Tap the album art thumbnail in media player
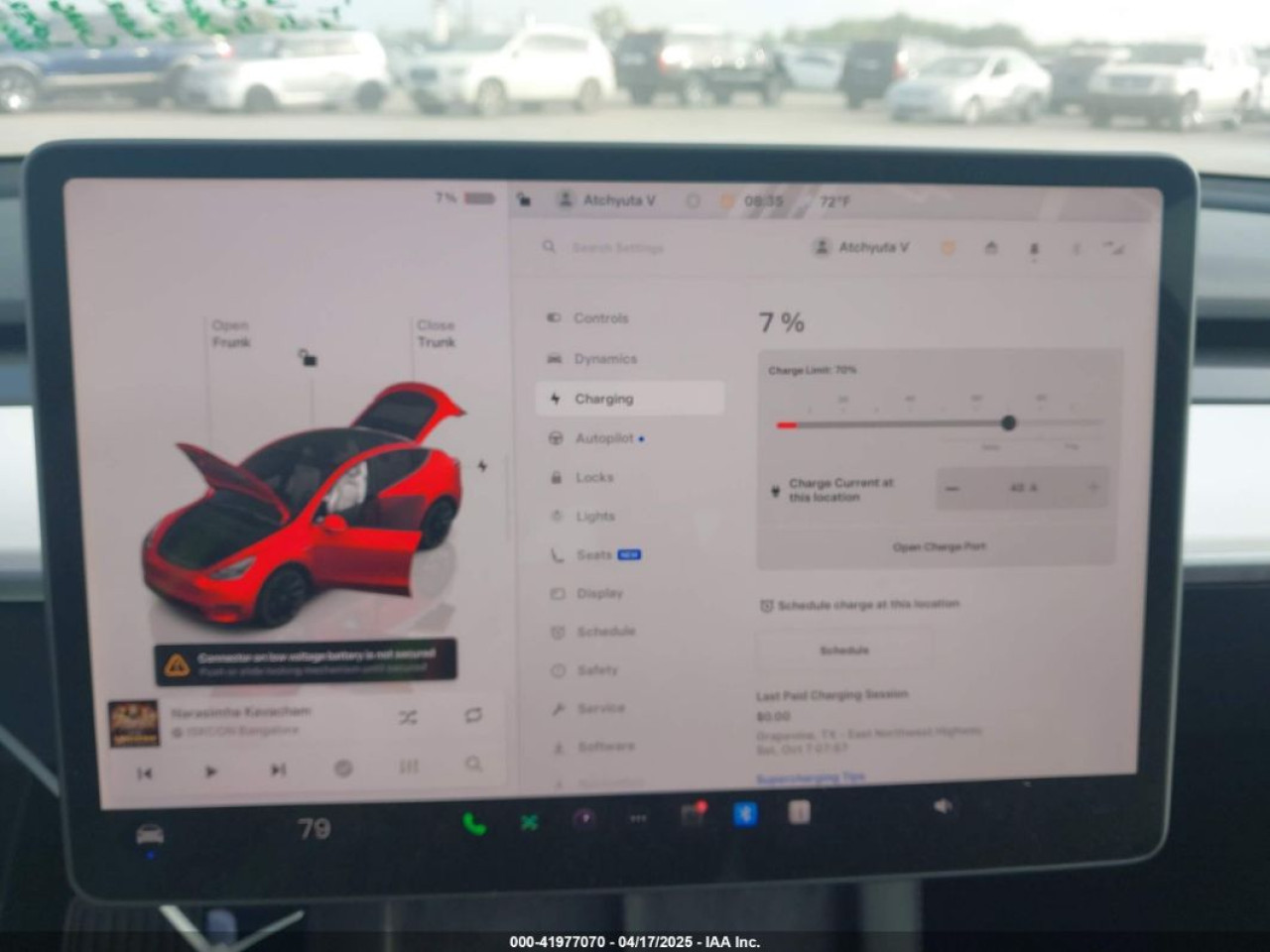The height and width of the screenshot is (952, 1270). point(134,723)
